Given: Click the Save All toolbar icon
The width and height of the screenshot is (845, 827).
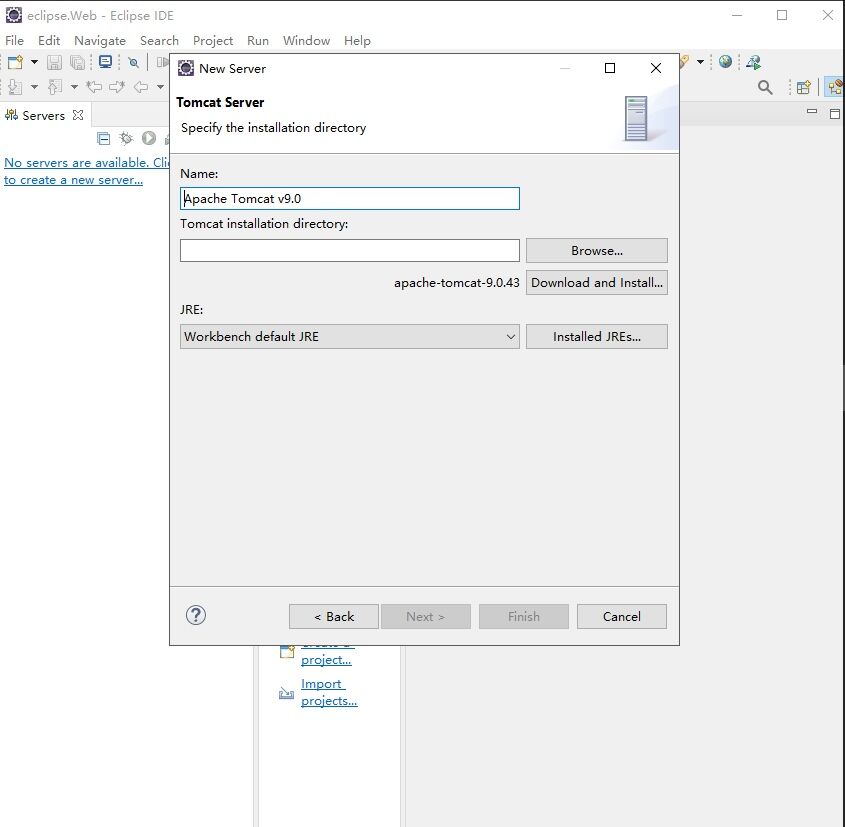Looking at the screenshot, I should click(x=78, y=62).
